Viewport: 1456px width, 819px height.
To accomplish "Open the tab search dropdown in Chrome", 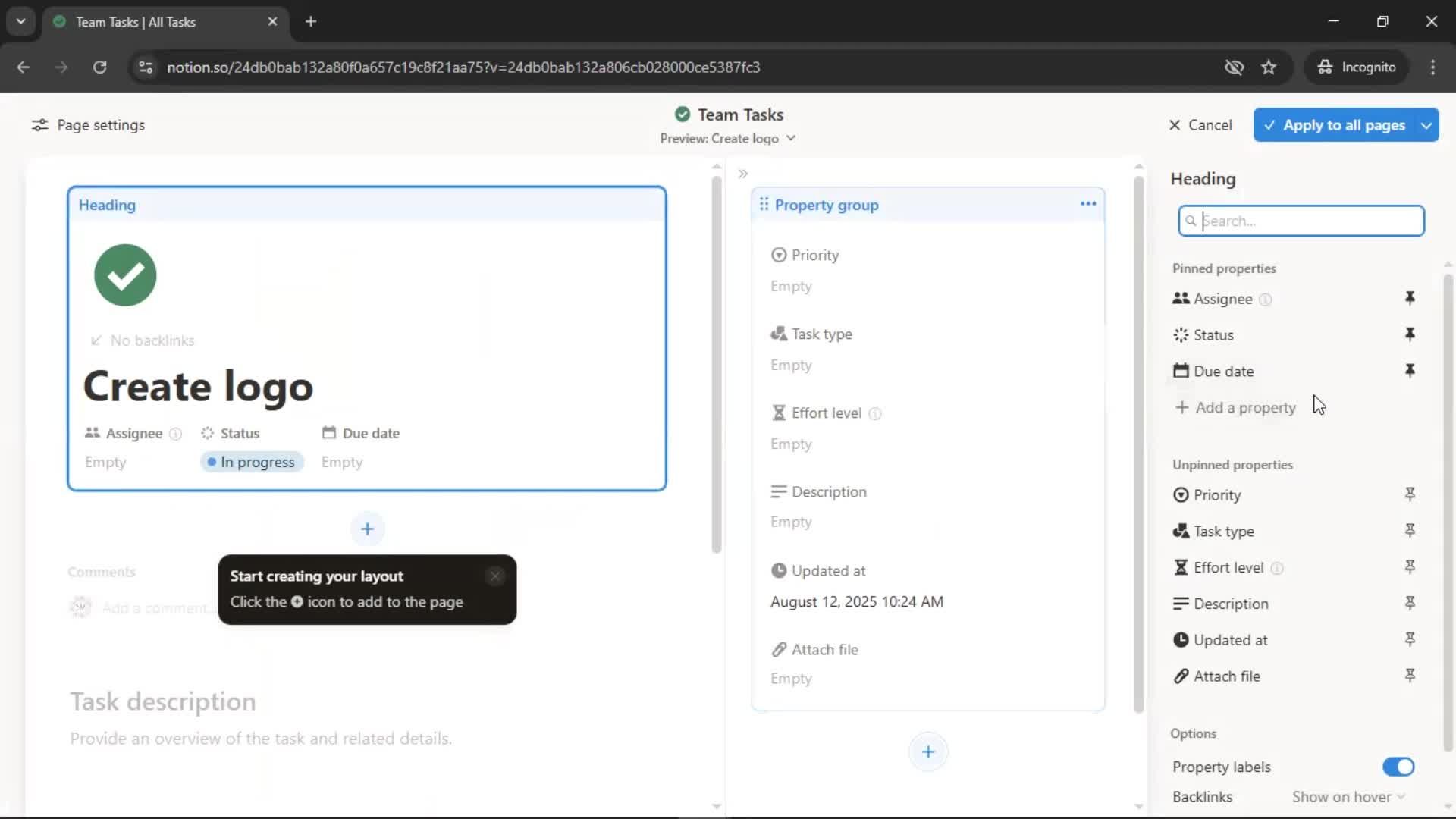I will coord(20,21).
